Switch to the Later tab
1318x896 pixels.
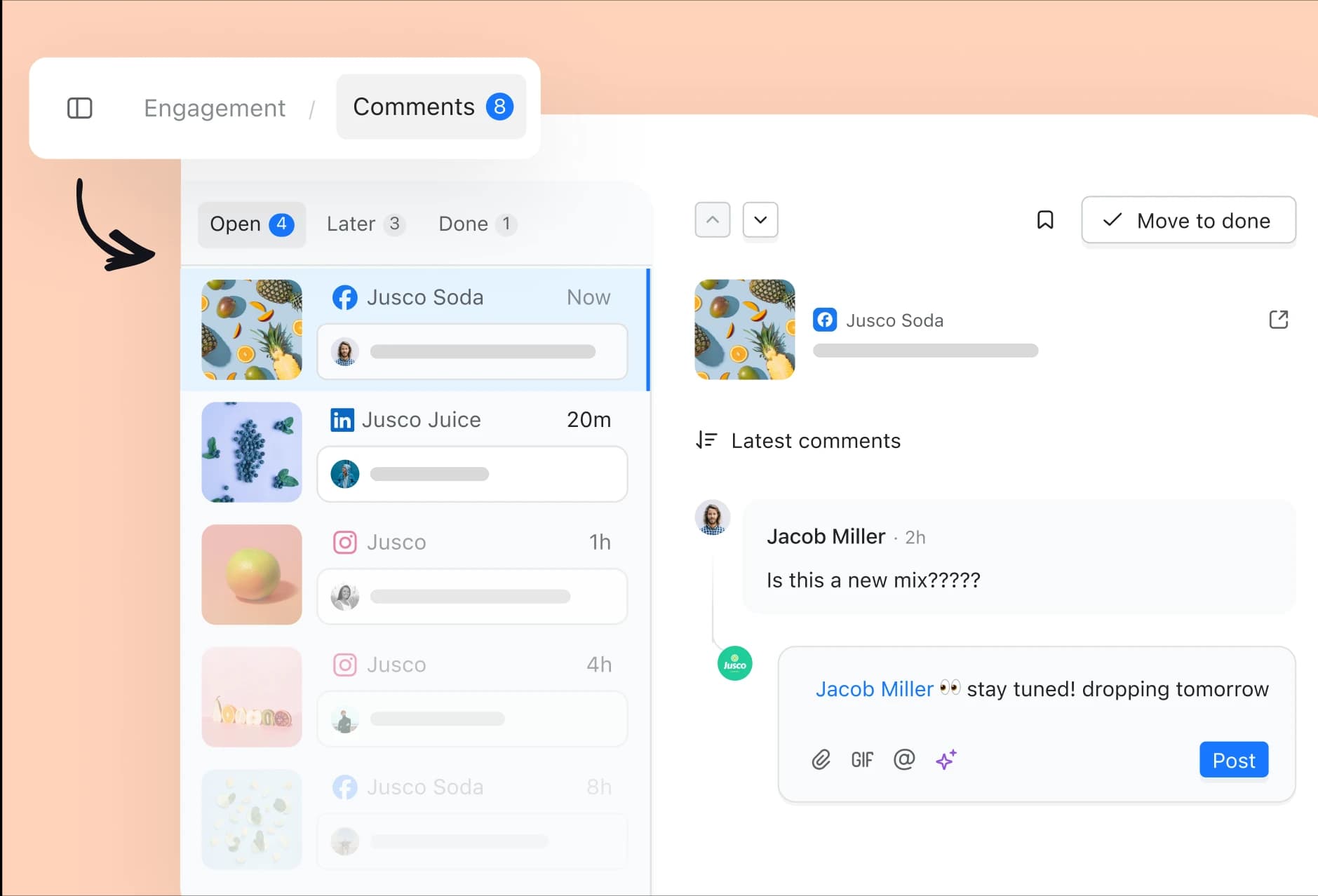tap(364, 224)
